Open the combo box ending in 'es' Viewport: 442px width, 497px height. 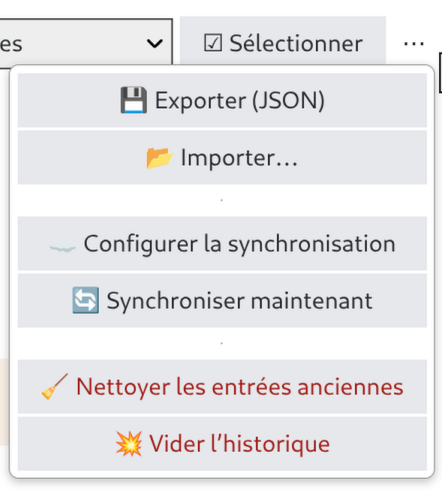84,43
